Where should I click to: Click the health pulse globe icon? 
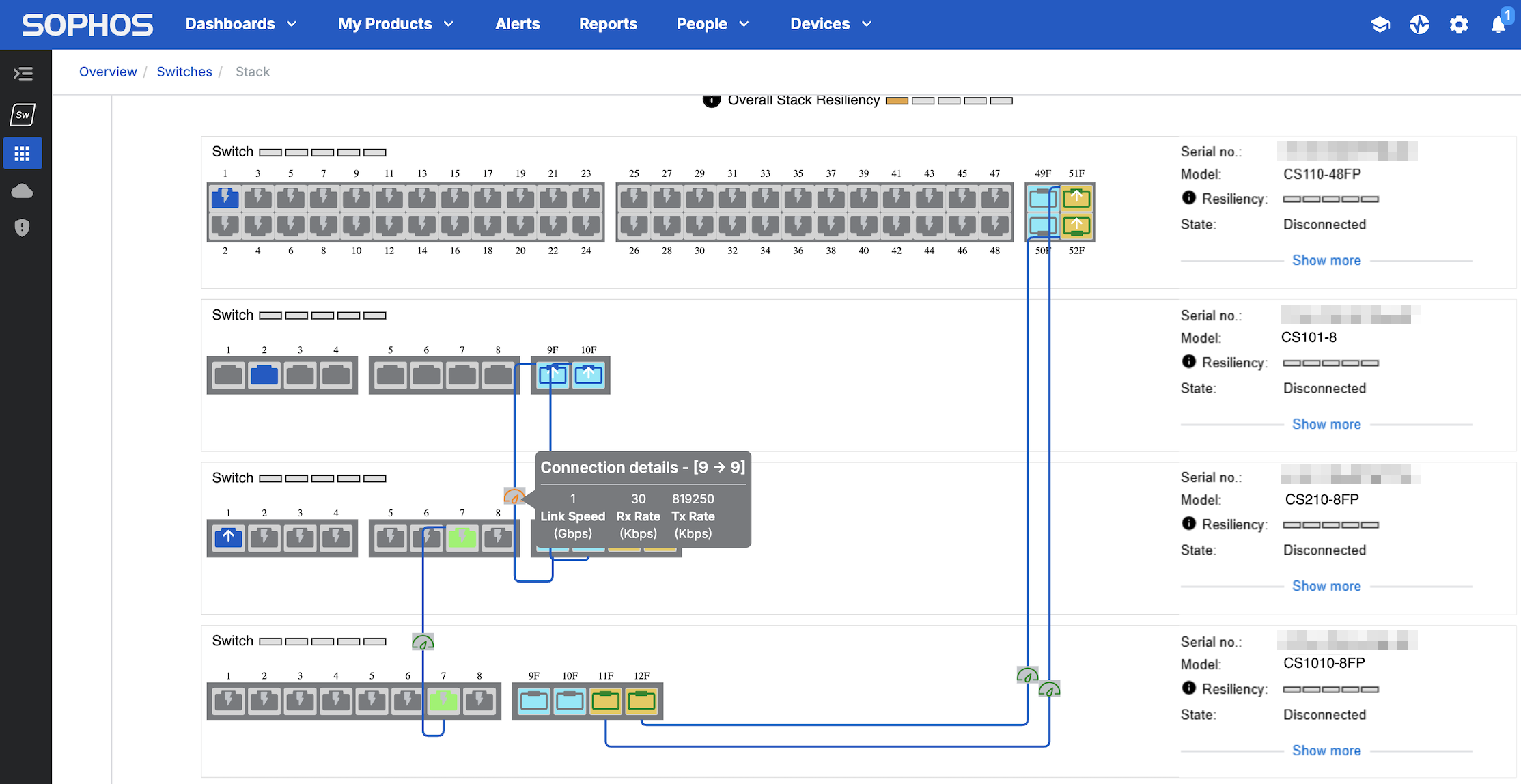coord(1419,25)
